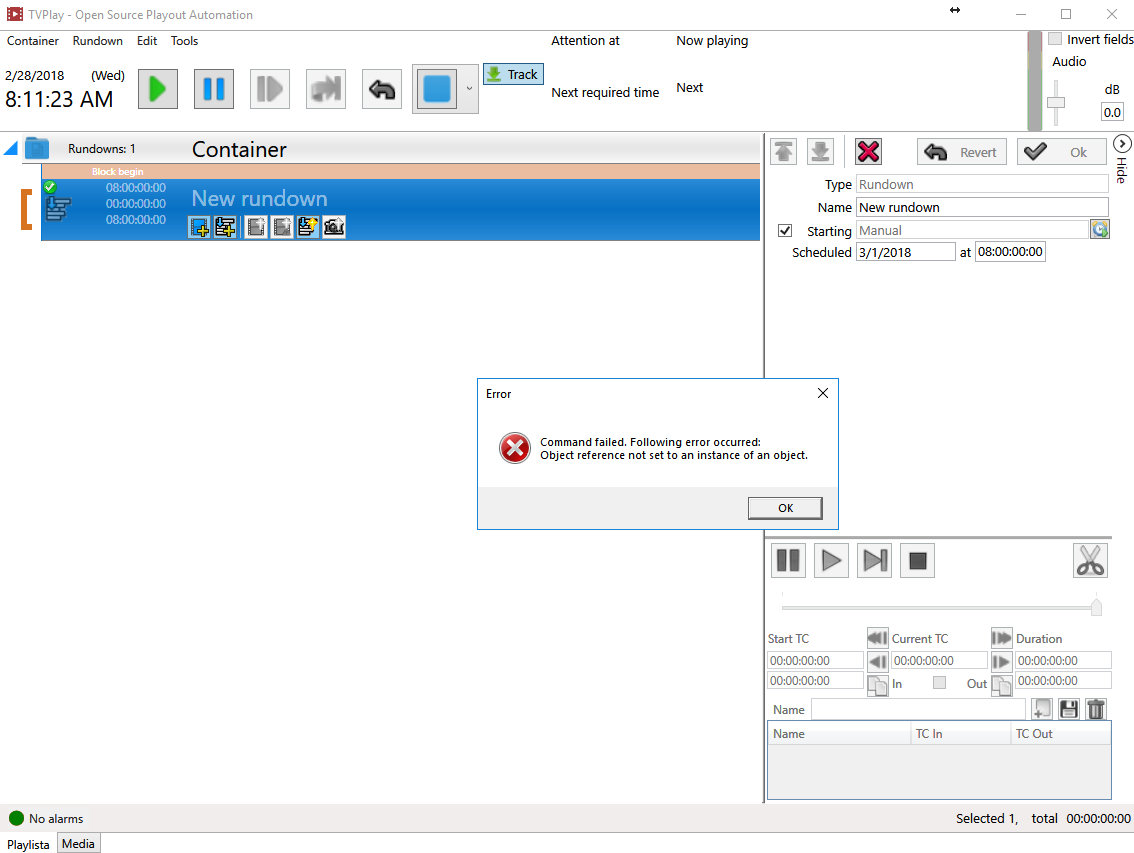The height and width of the screenshot is (853, 1134).
Task: Open the dropdown beside the blue square button
Action: click(x=469, y=88)
